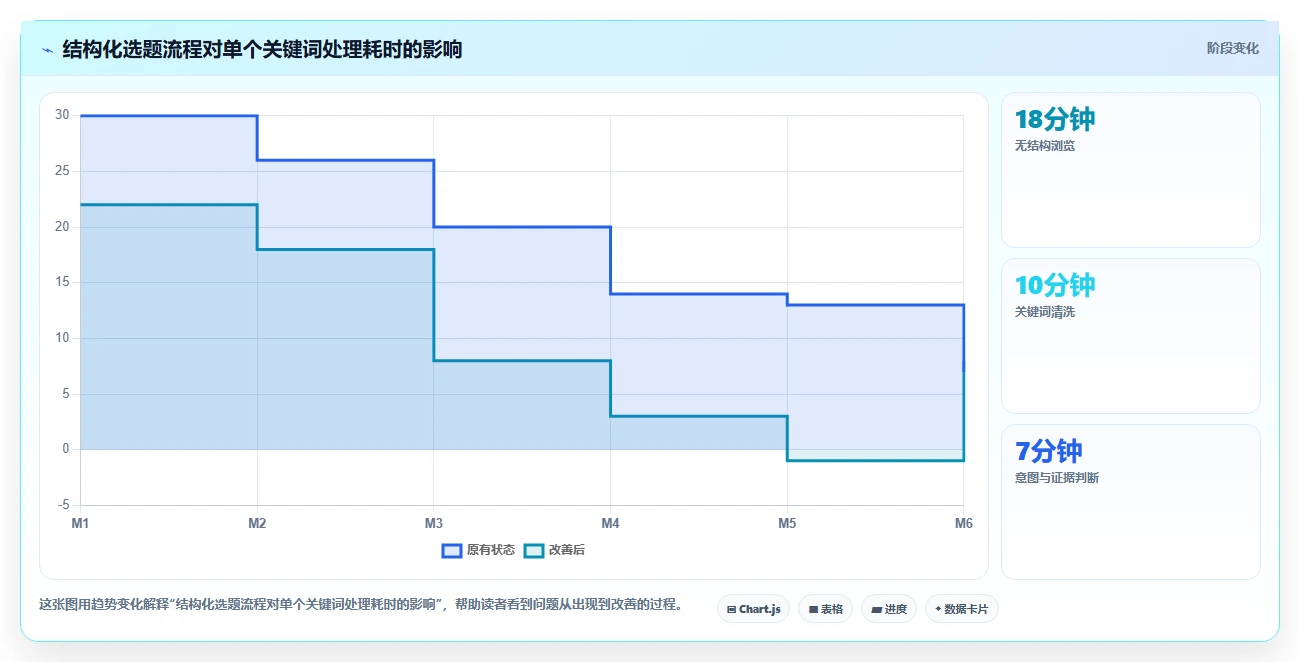Click the -5 y-axis tick label
The height and width of the screenshot is (662, 1300).
pyautogui.click(x=63, y=505)
